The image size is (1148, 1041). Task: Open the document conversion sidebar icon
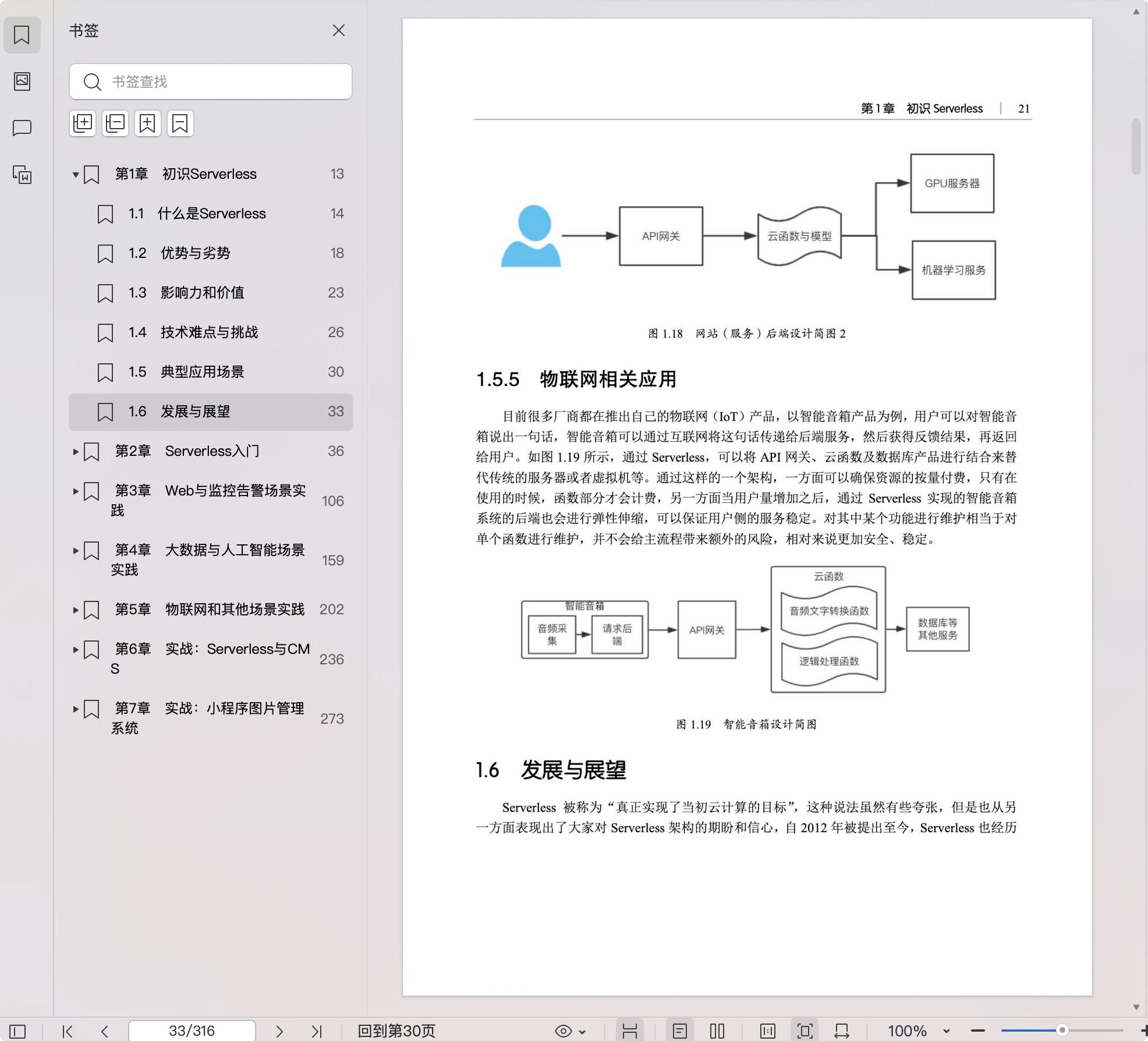click(x=22, y=174)
